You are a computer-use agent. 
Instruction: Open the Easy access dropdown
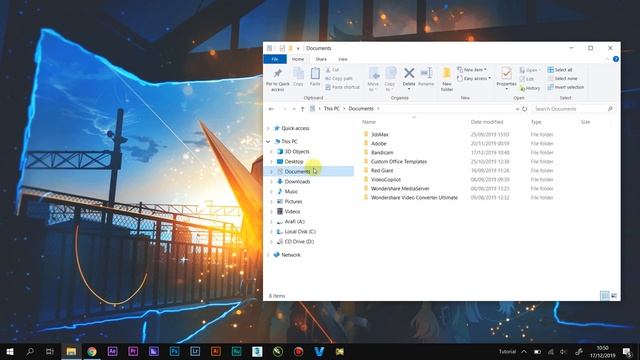(474, 78)
